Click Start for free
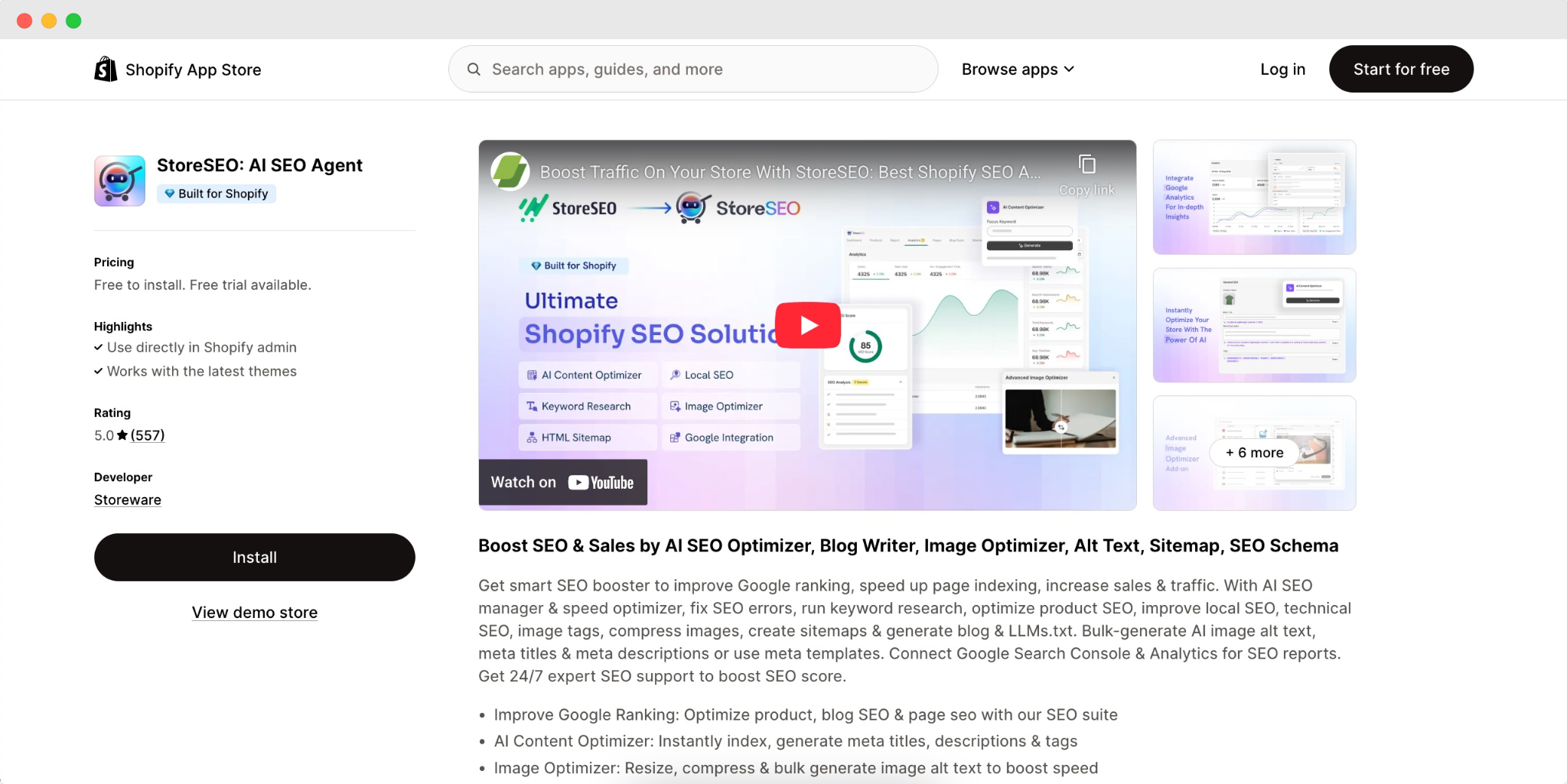 1401,69
